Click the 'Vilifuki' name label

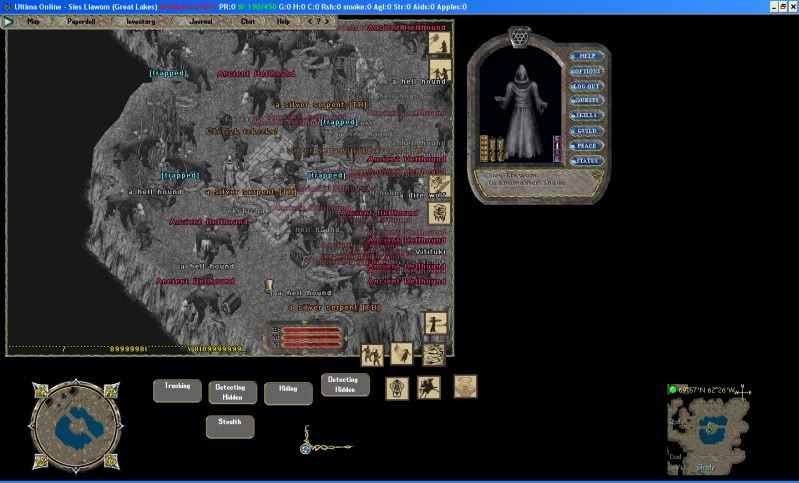(431, 252)
